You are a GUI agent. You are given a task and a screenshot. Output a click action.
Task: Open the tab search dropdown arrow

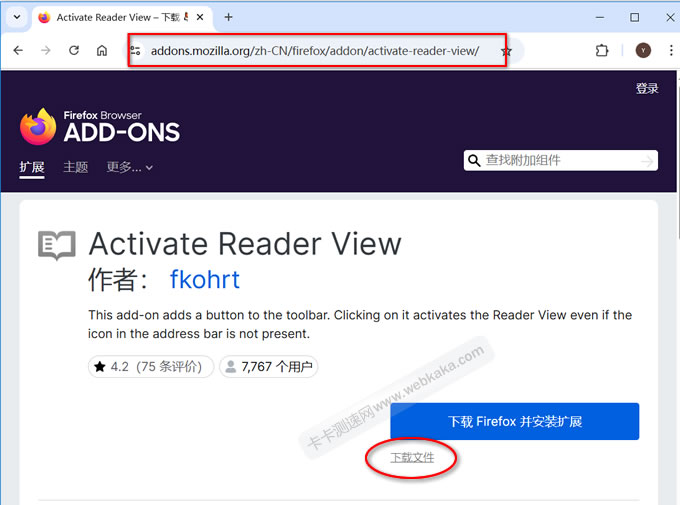coord(17,17)
